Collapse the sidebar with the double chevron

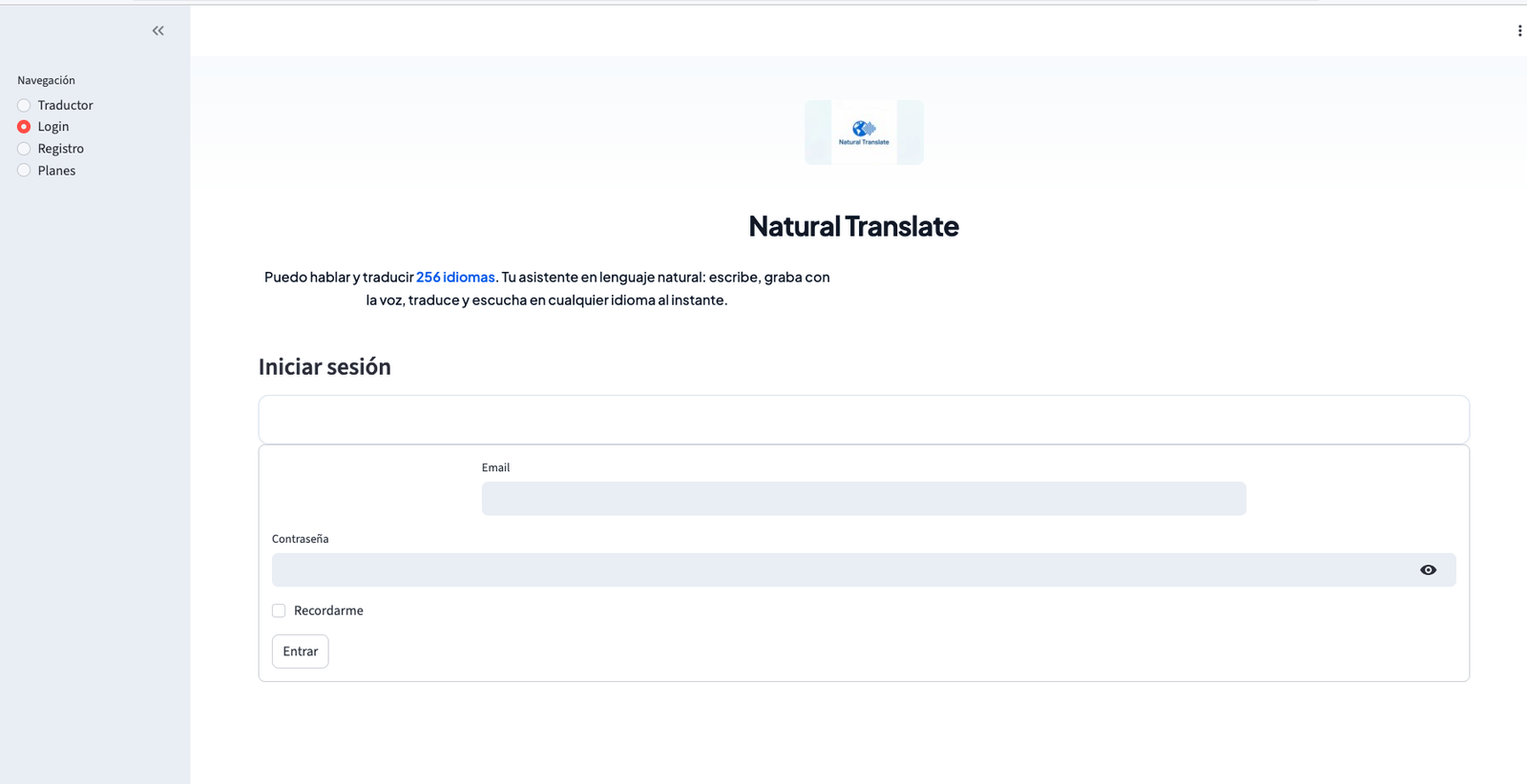click(158, 31)
